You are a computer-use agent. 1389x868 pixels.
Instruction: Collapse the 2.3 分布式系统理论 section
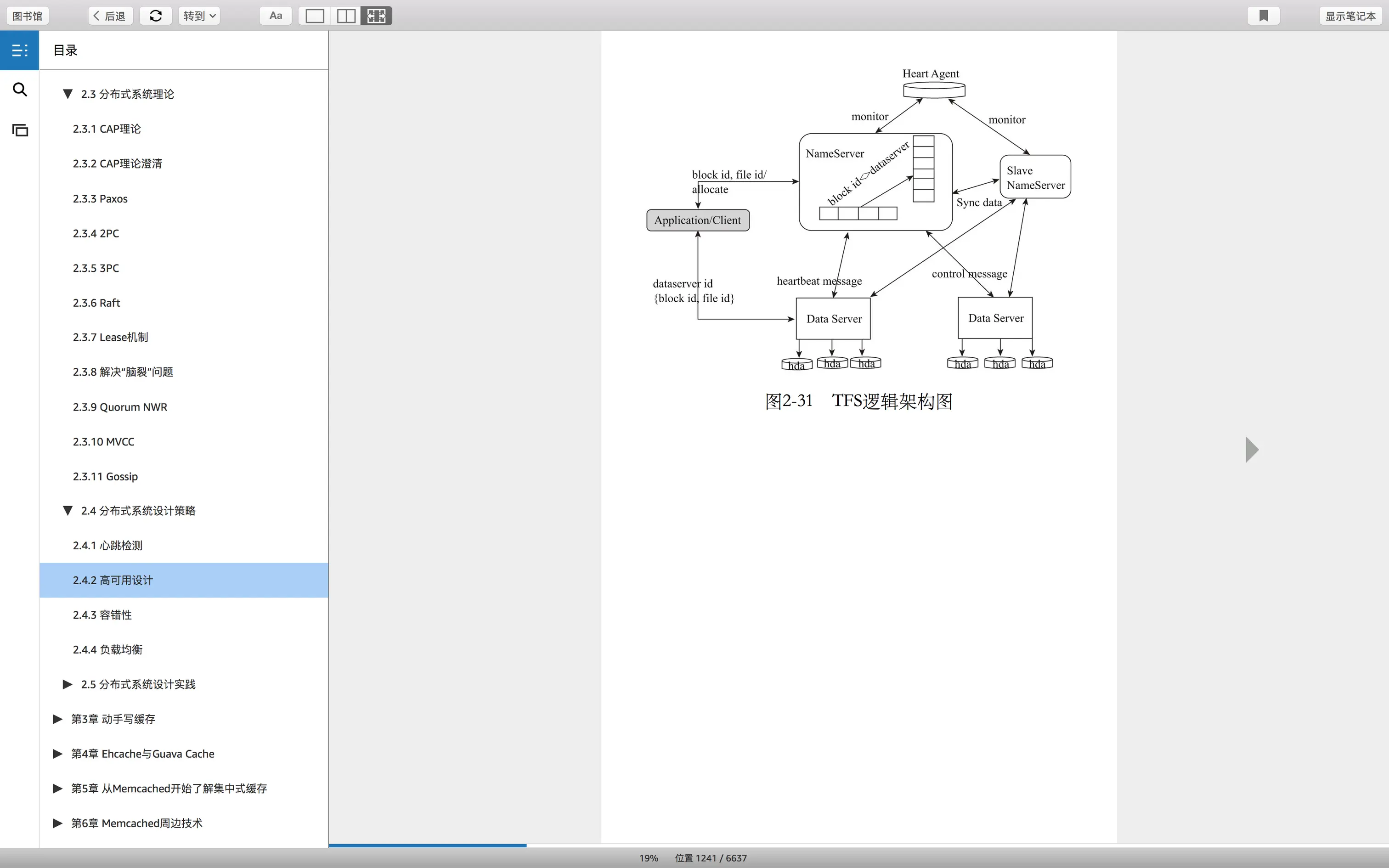click(68, 94)
